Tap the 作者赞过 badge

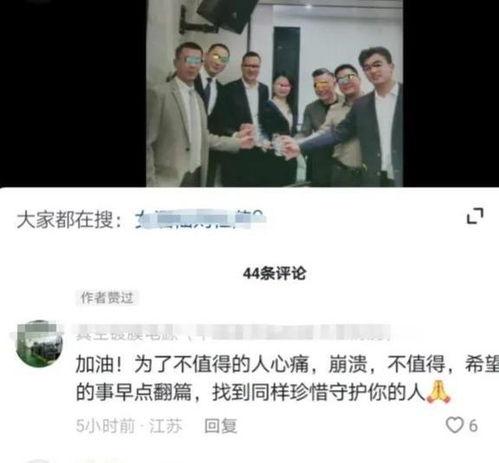click(107, 298)
